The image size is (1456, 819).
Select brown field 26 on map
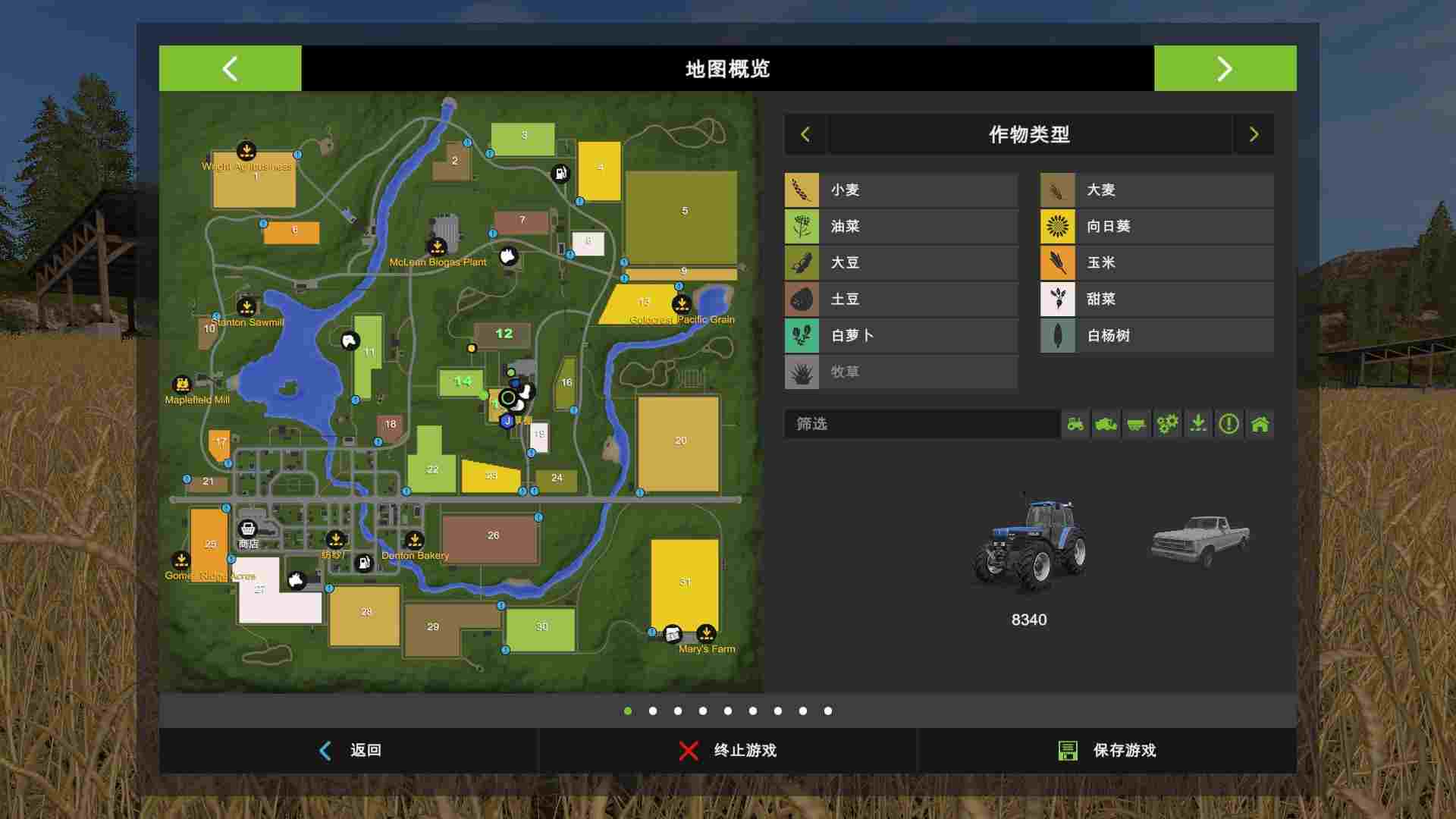pos(490,539)
